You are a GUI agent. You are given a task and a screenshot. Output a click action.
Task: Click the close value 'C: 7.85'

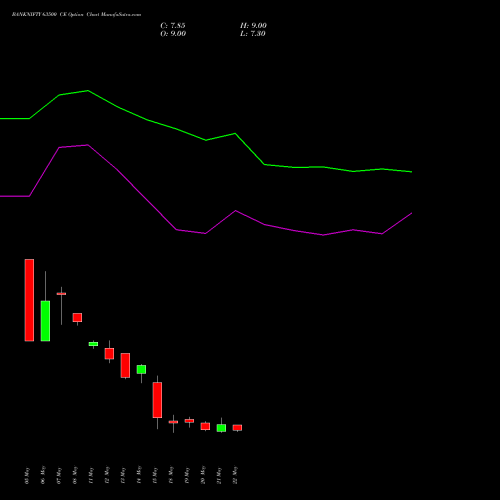[173, 26]
